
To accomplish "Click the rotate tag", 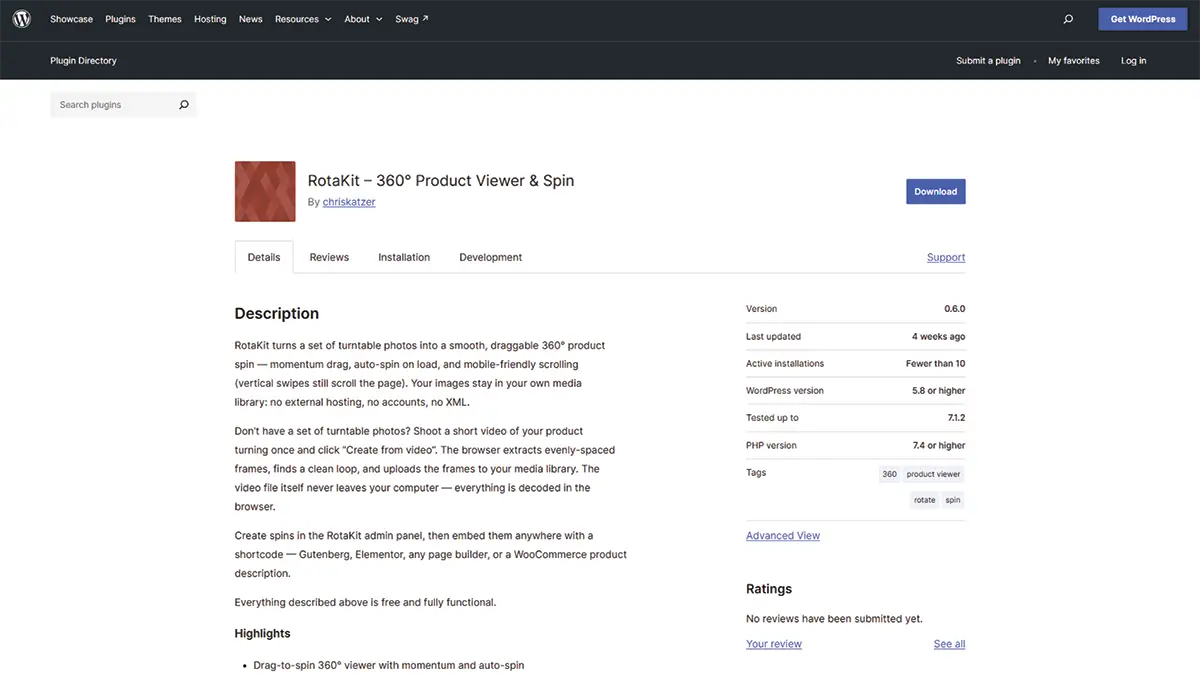I will [925, 500].
